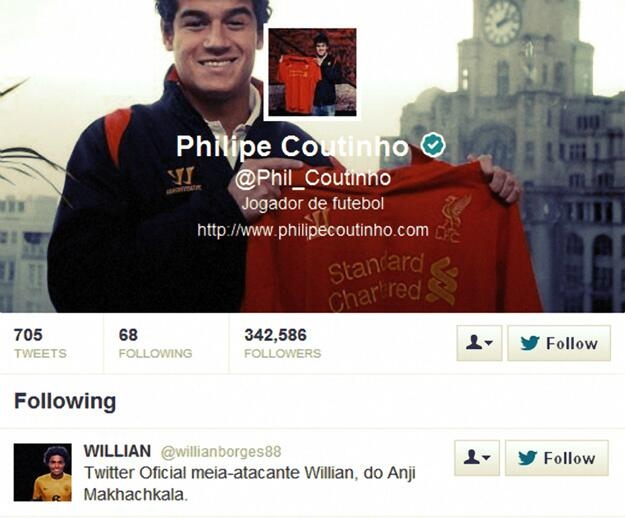Open WILLIAN's avatar picture
Viewport: 625px width, 518px height.
43,472
